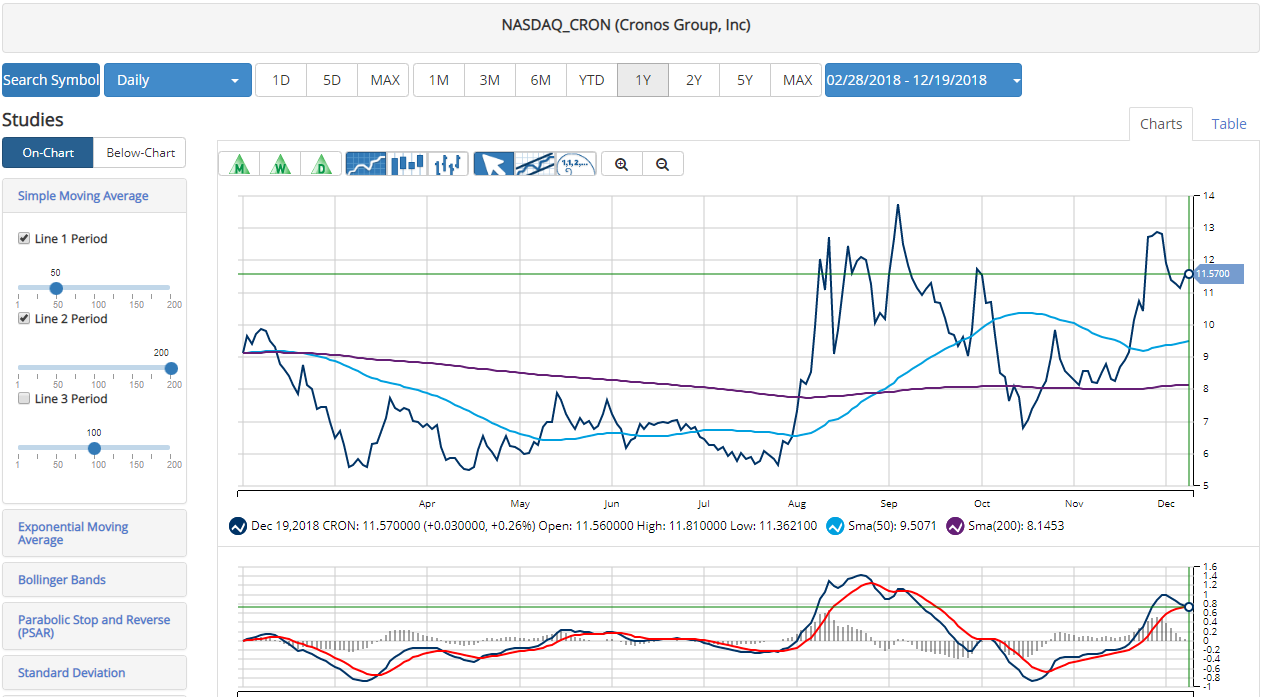
Task: Switch to the Charts tab
Action: click(x=1161, y=124)
